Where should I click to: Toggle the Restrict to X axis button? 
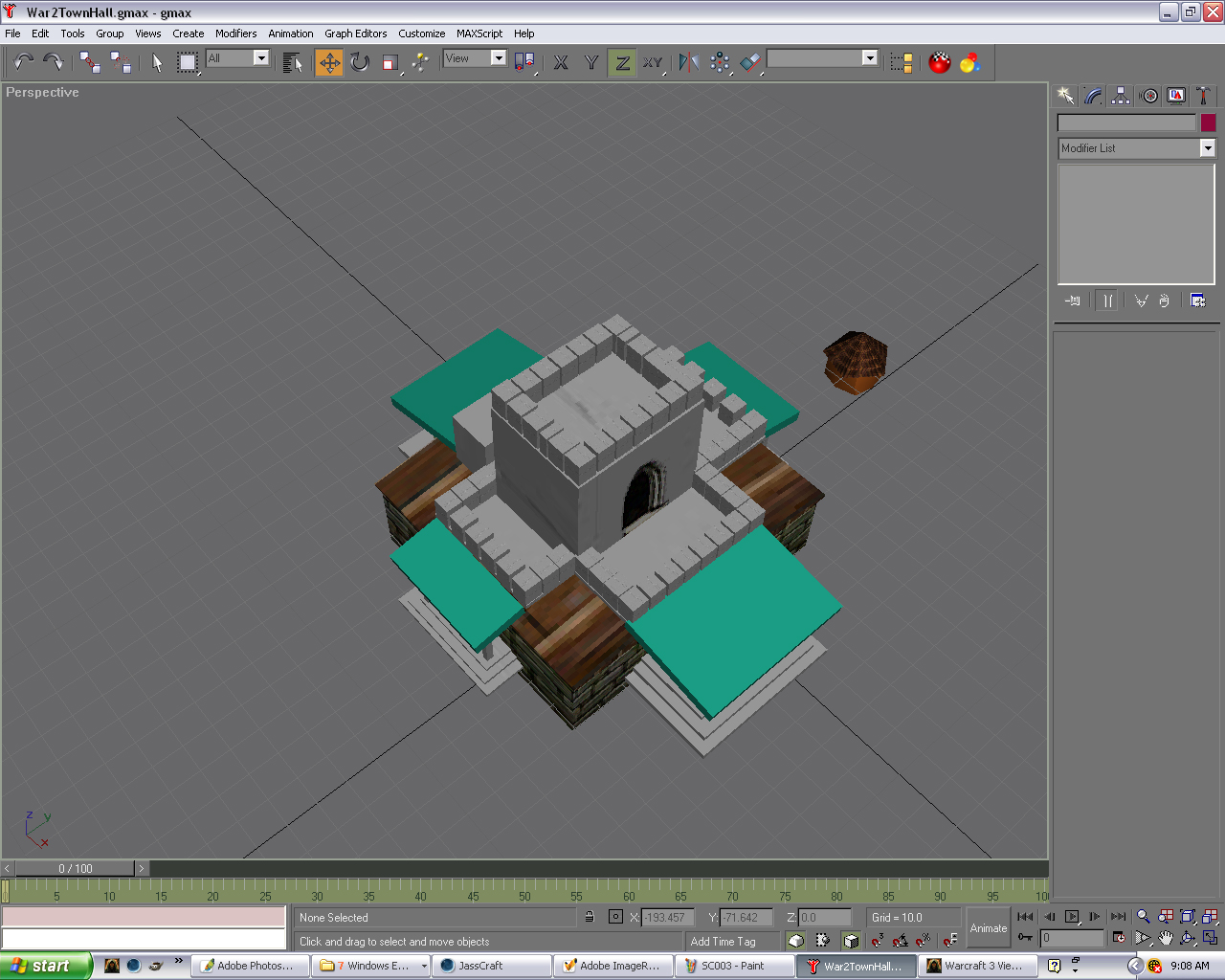tap(561, 62)
